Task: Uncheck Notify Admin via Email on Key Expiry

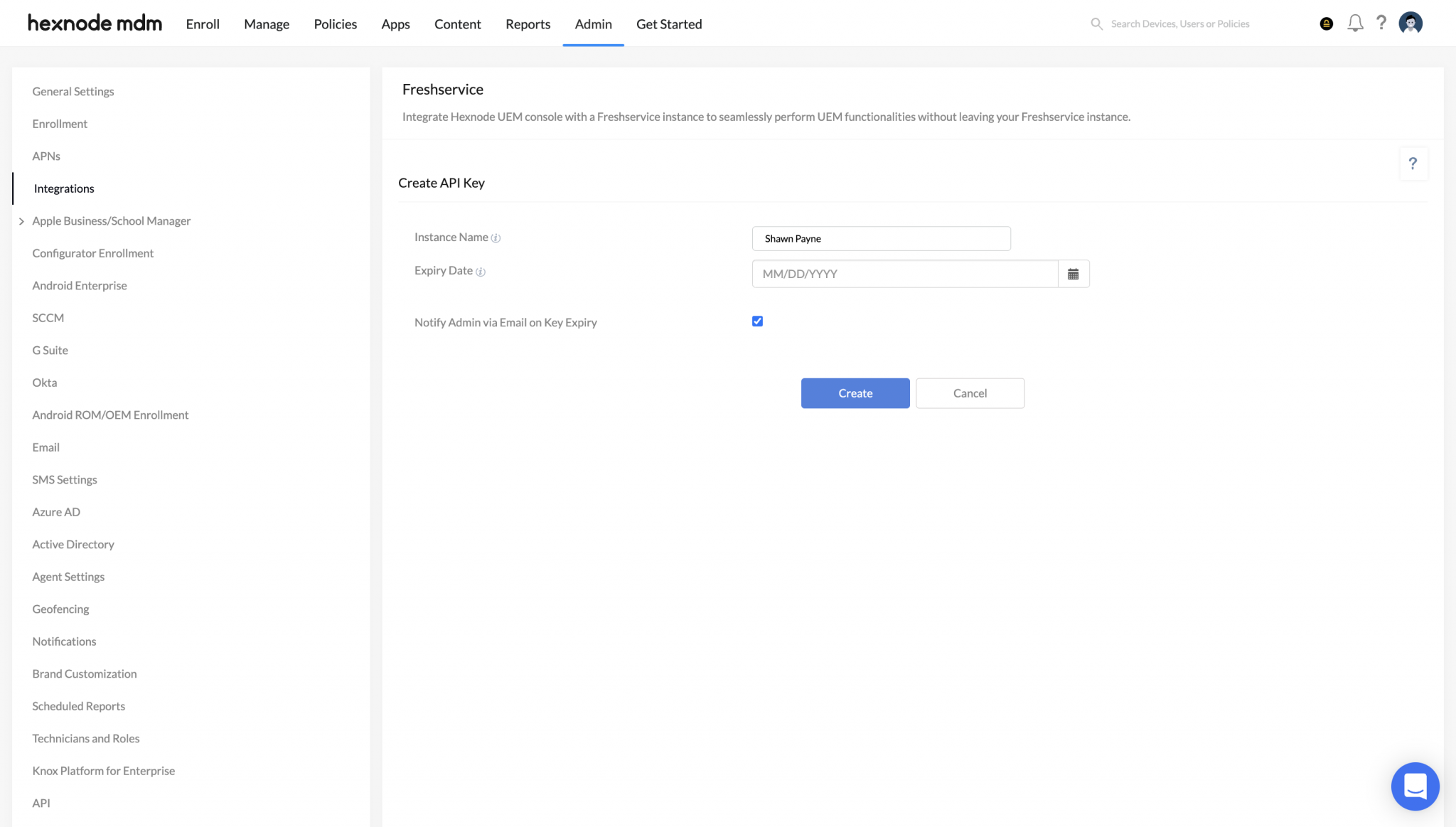Action: tap(756, 321)
